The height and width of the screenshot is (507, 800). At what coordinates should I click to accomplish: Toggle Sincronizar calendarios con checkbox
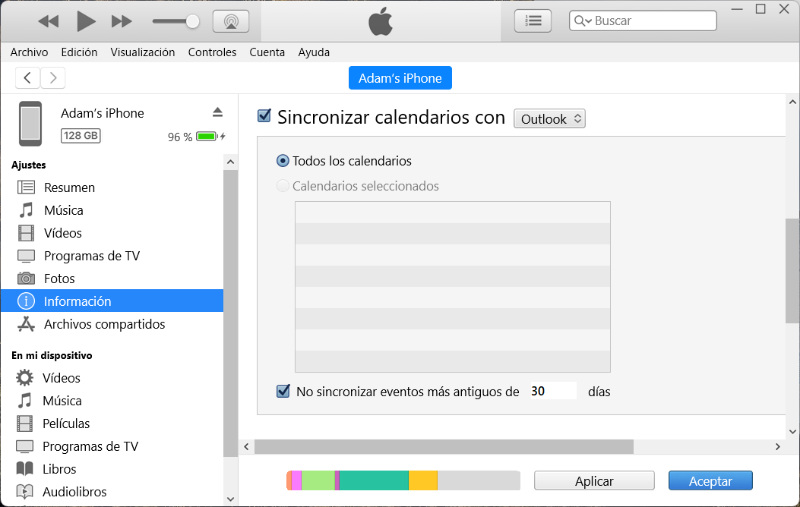[264, 116]
